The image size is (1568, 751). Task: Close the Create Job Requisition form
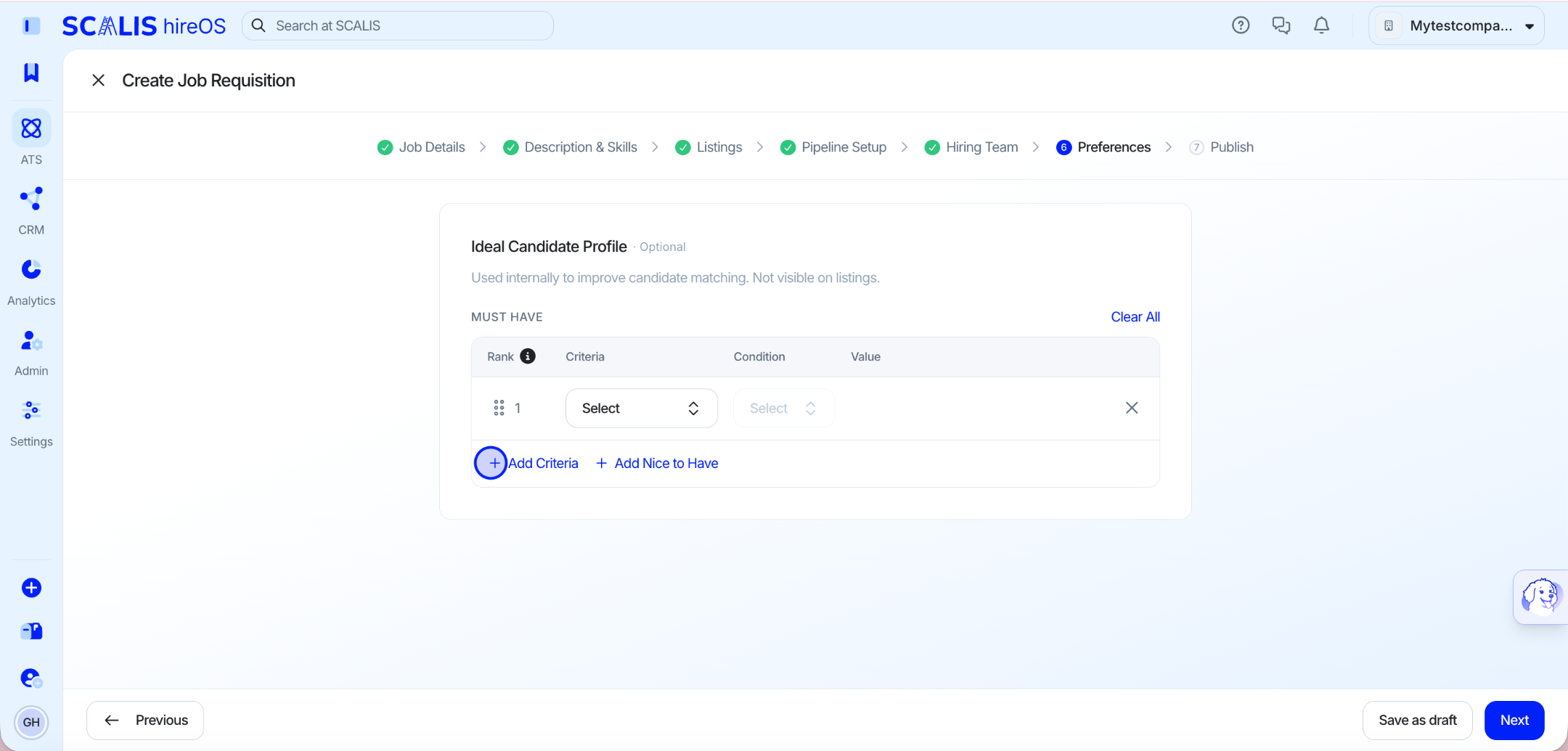pos(99,81)
